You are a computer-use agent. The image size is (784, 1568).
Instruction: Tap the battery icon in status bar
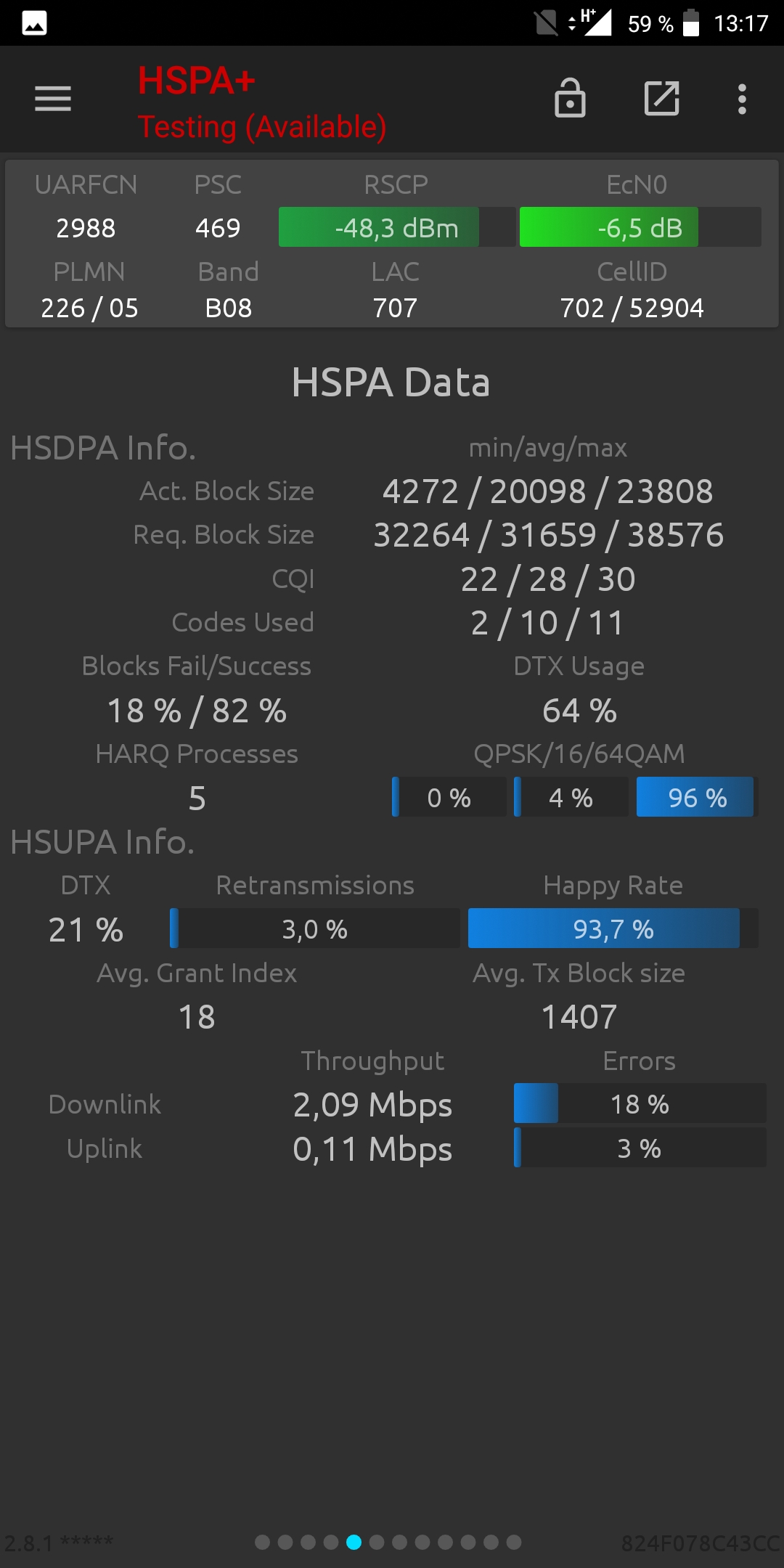coord(691,23)
